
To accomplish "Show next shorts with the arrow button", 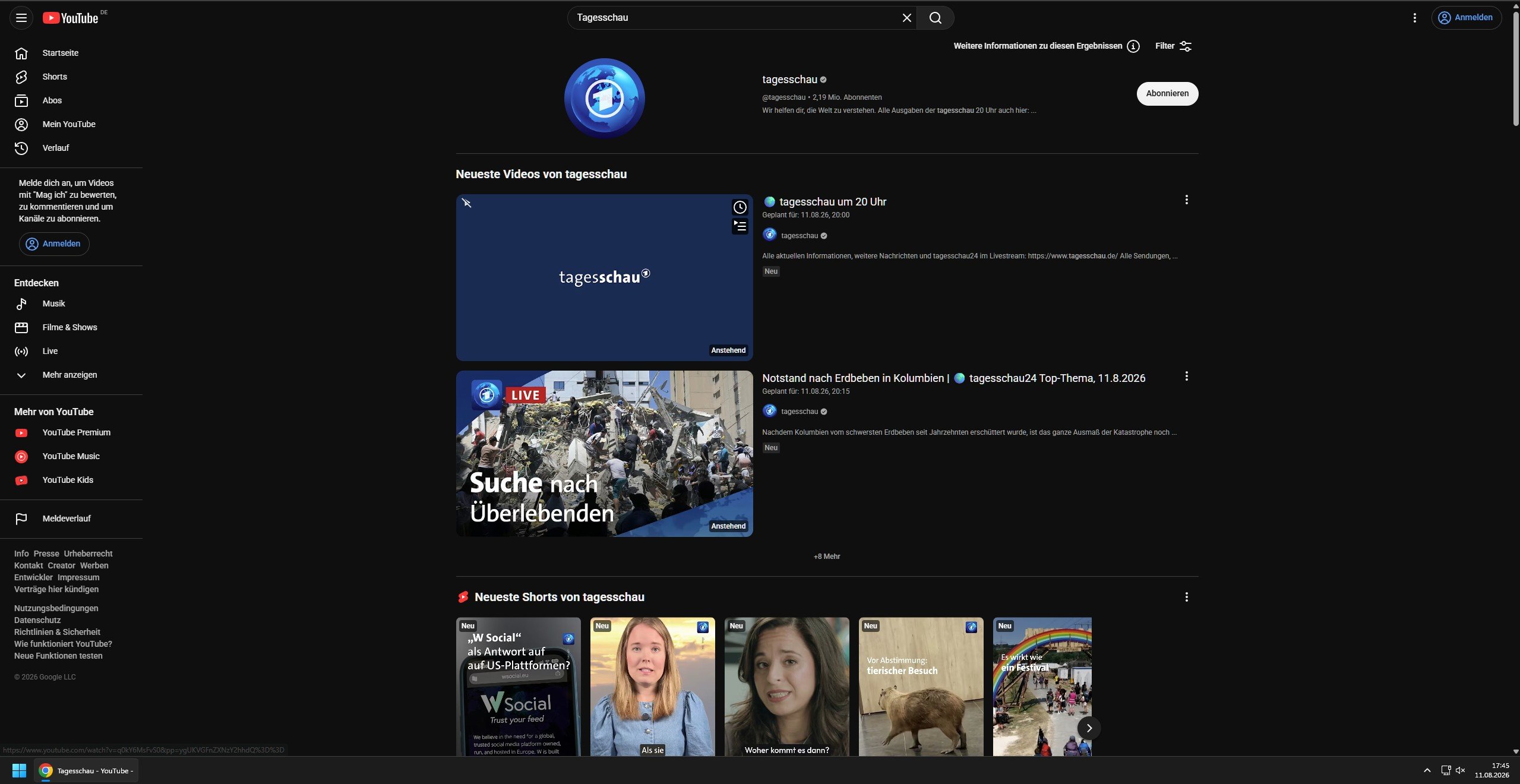I will (1089, 728).
